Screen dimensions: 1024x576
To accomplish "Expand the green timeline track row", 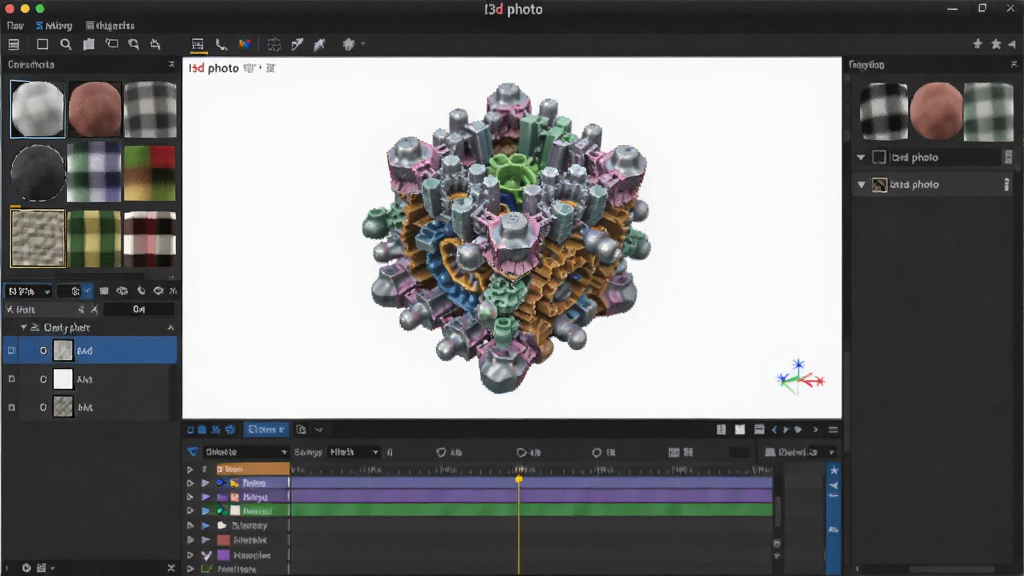I will click(190, 511).
